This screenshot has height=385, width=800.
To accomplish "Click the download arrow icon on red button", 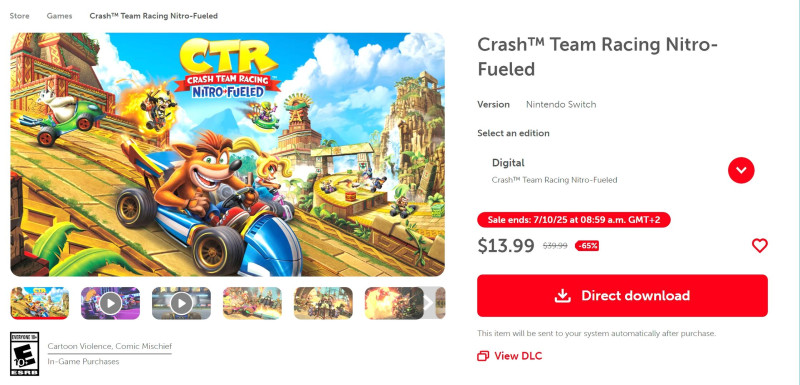I will pyautogui.click(x=562, y=296).
